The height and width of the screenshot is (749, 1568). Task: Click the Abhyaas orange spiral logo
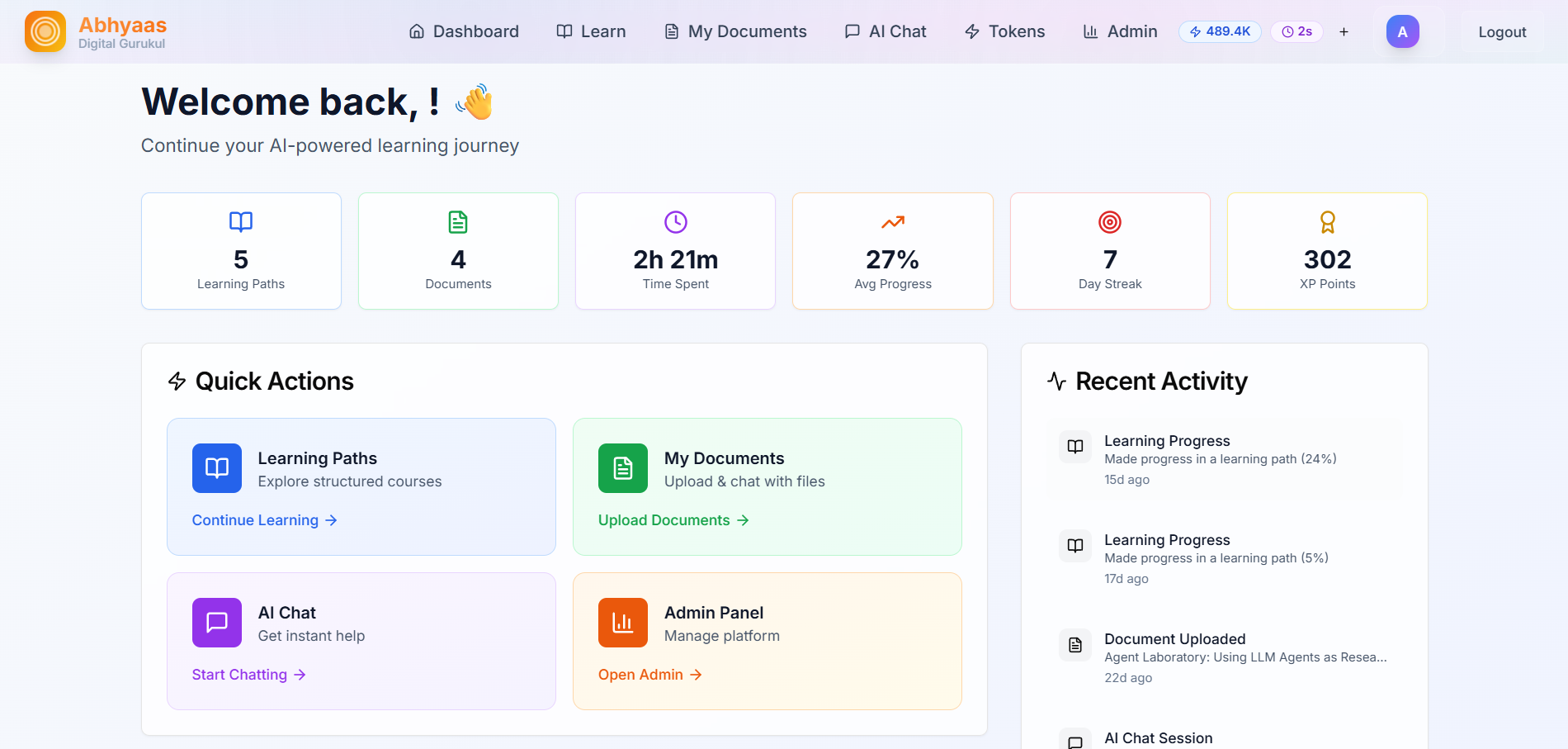(x=45, y=31)
